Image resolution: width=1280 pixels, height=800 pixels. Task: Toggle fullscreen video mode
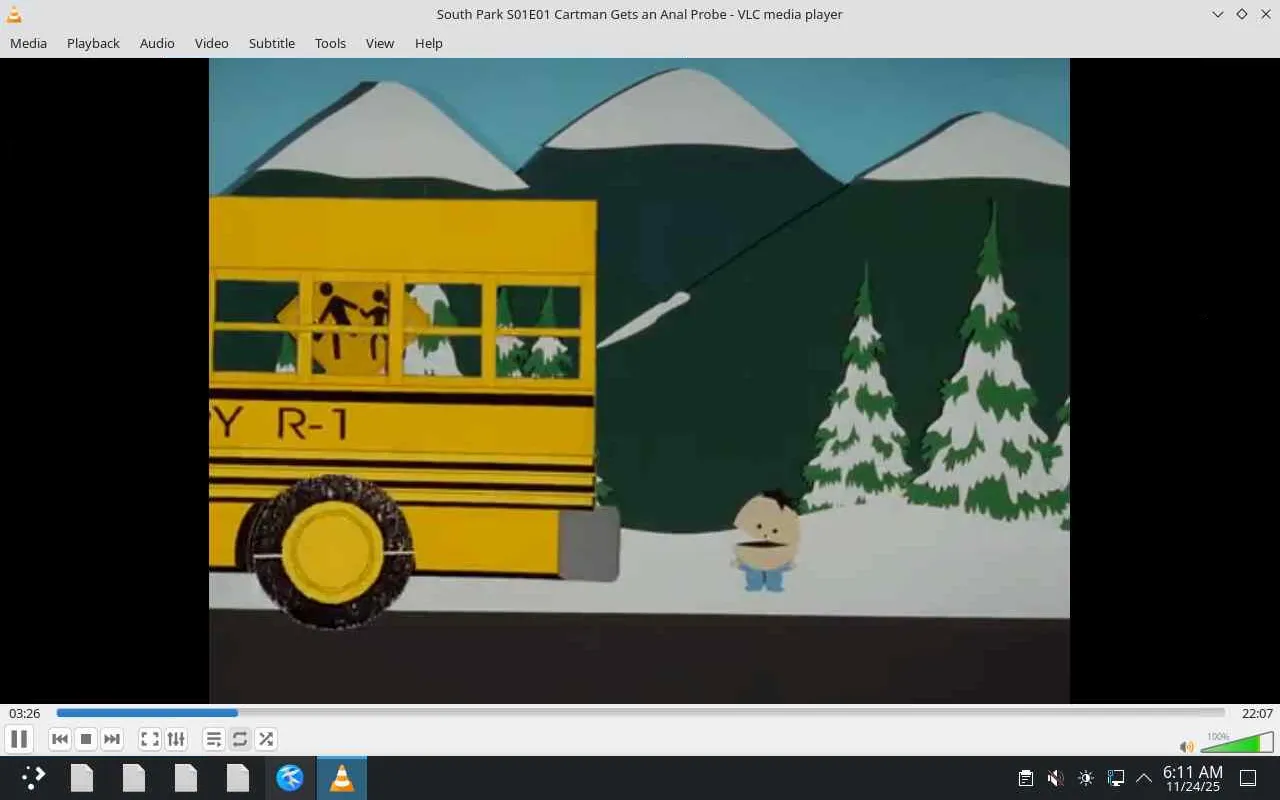[149, 739]
